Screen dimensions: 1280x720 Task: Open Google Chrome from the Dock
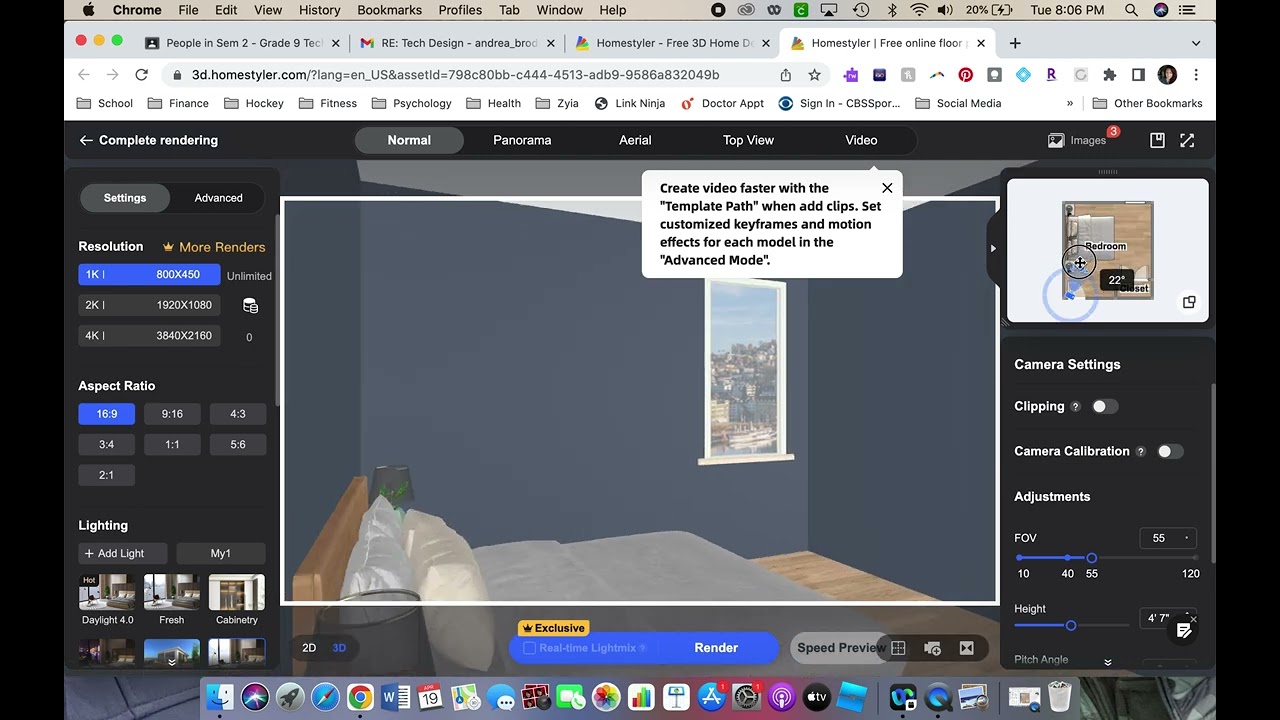pyautogui.click(x=360, y=696)
